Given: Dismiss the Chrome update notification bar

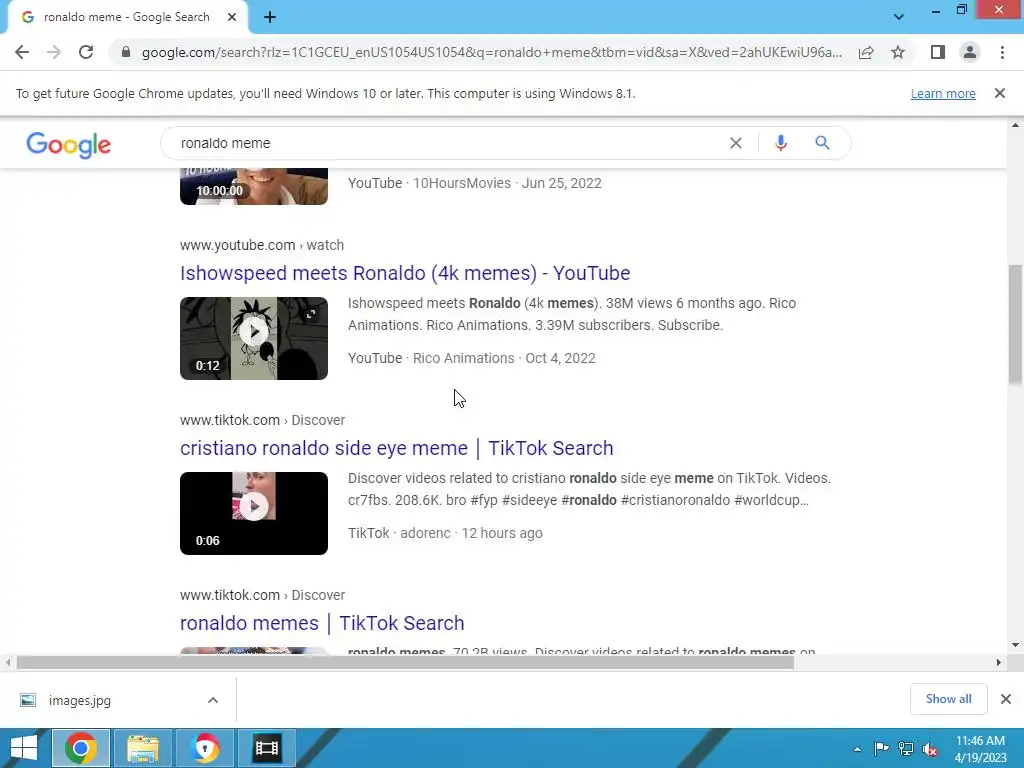Looking at the screenshot, I should 1000,93.
